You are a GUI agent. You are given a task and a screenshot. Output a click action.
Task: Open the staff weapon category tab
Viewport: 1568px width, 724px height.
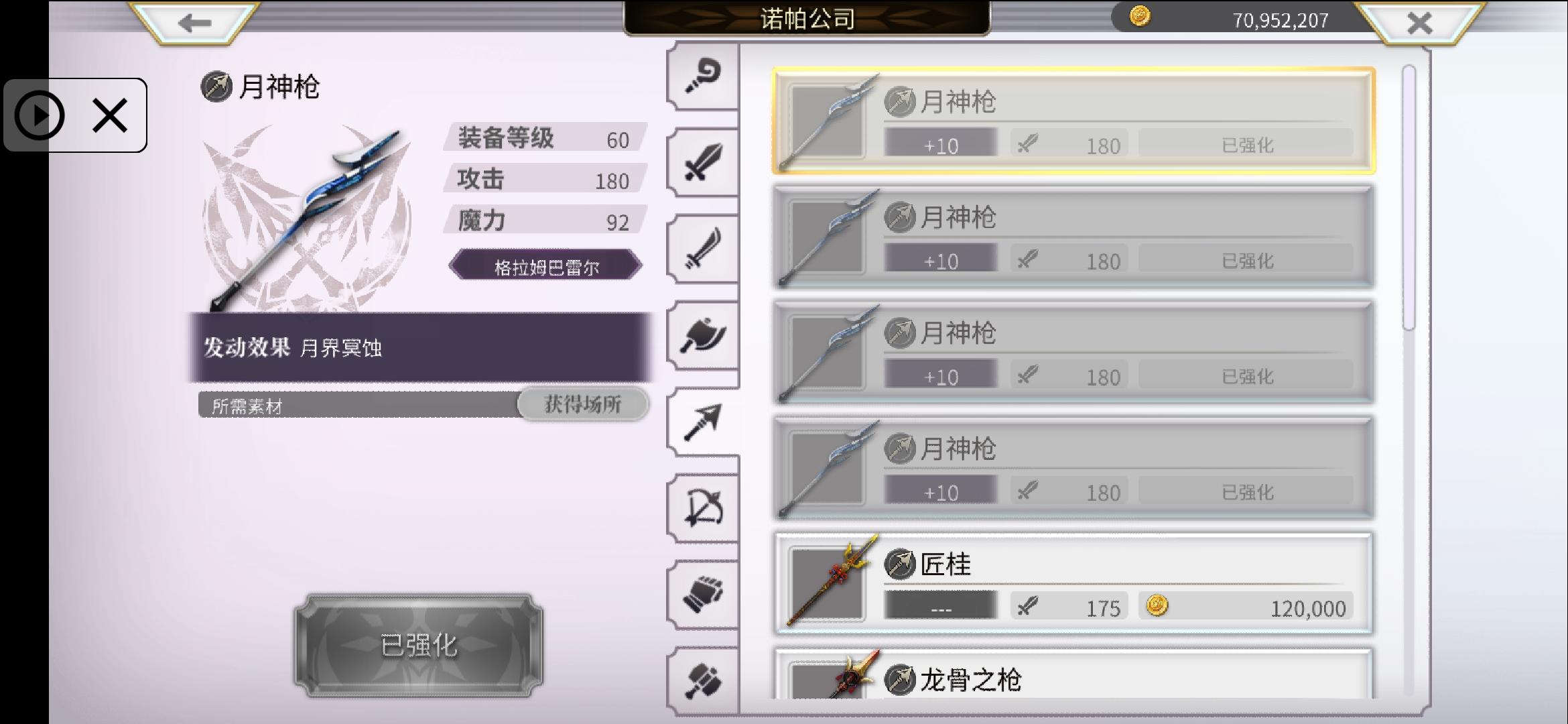click(x=703, y=76)
